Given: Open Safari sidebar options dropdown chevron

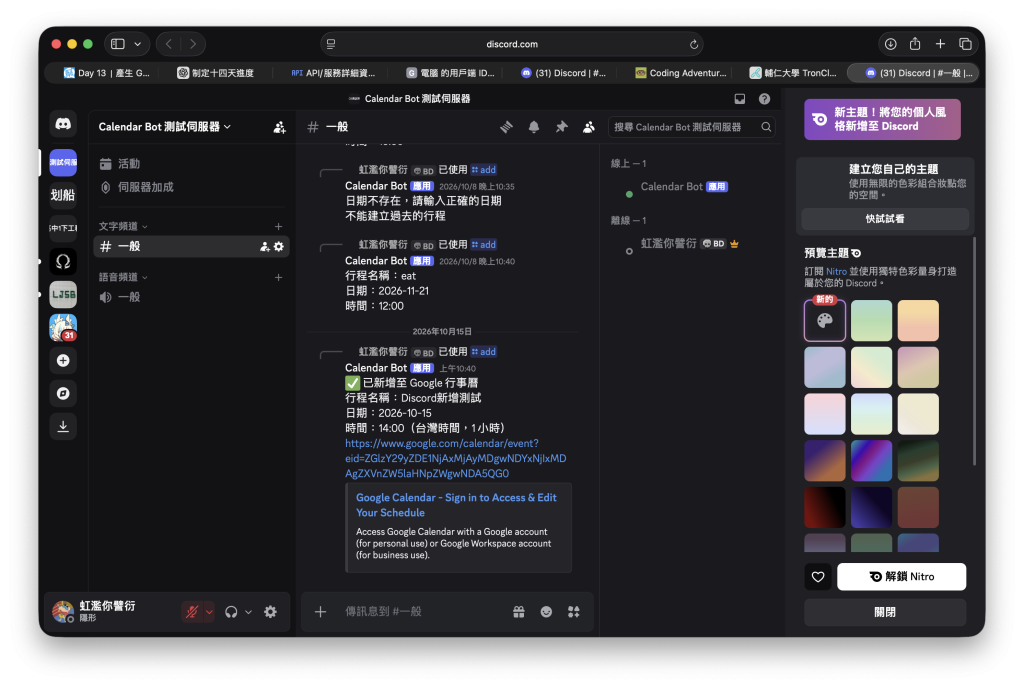Looking at the screenshot, I should (137, 44).
